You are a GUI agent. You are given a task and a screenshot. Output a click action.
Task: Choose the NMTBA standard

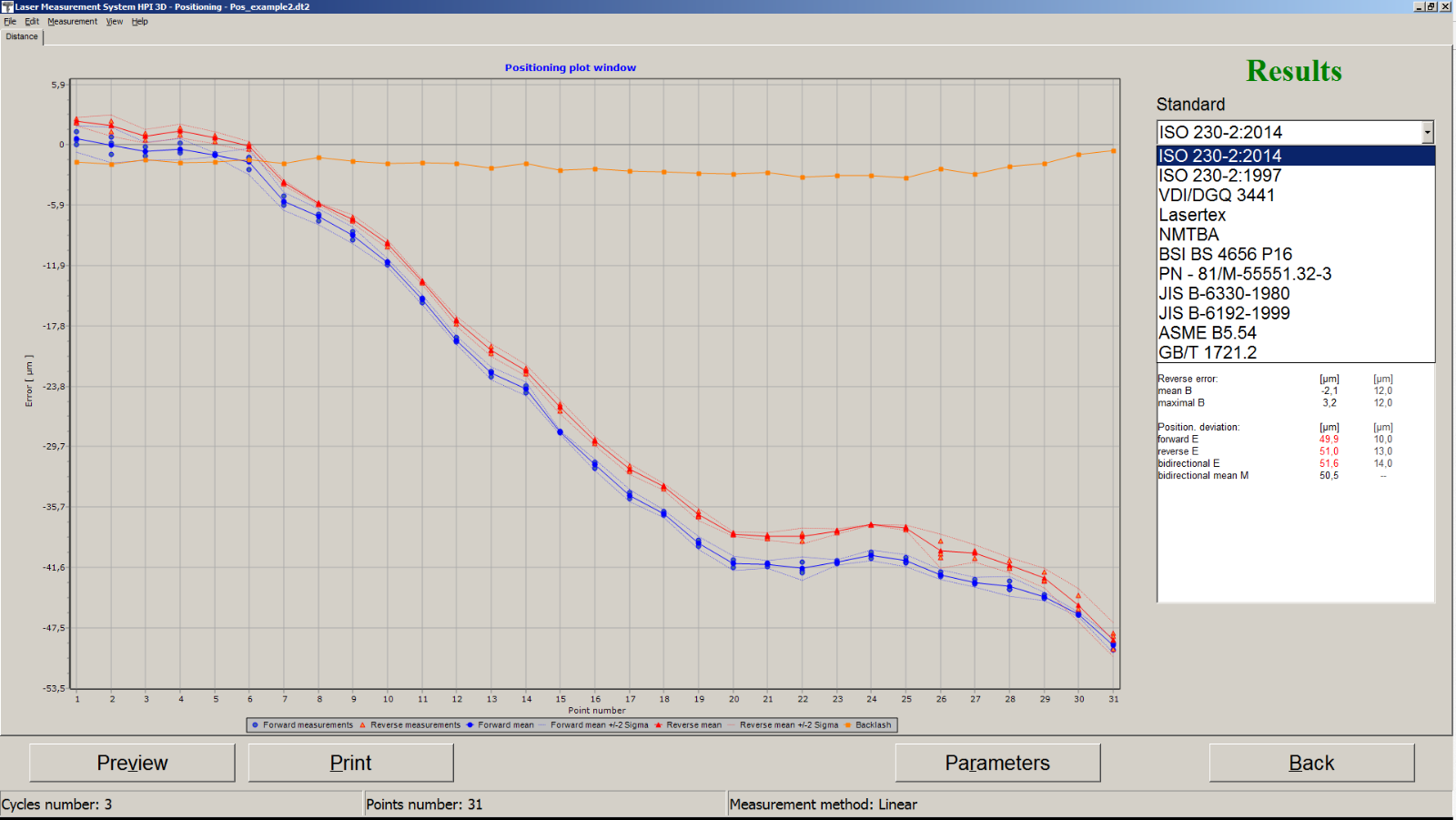(1296, 234)
